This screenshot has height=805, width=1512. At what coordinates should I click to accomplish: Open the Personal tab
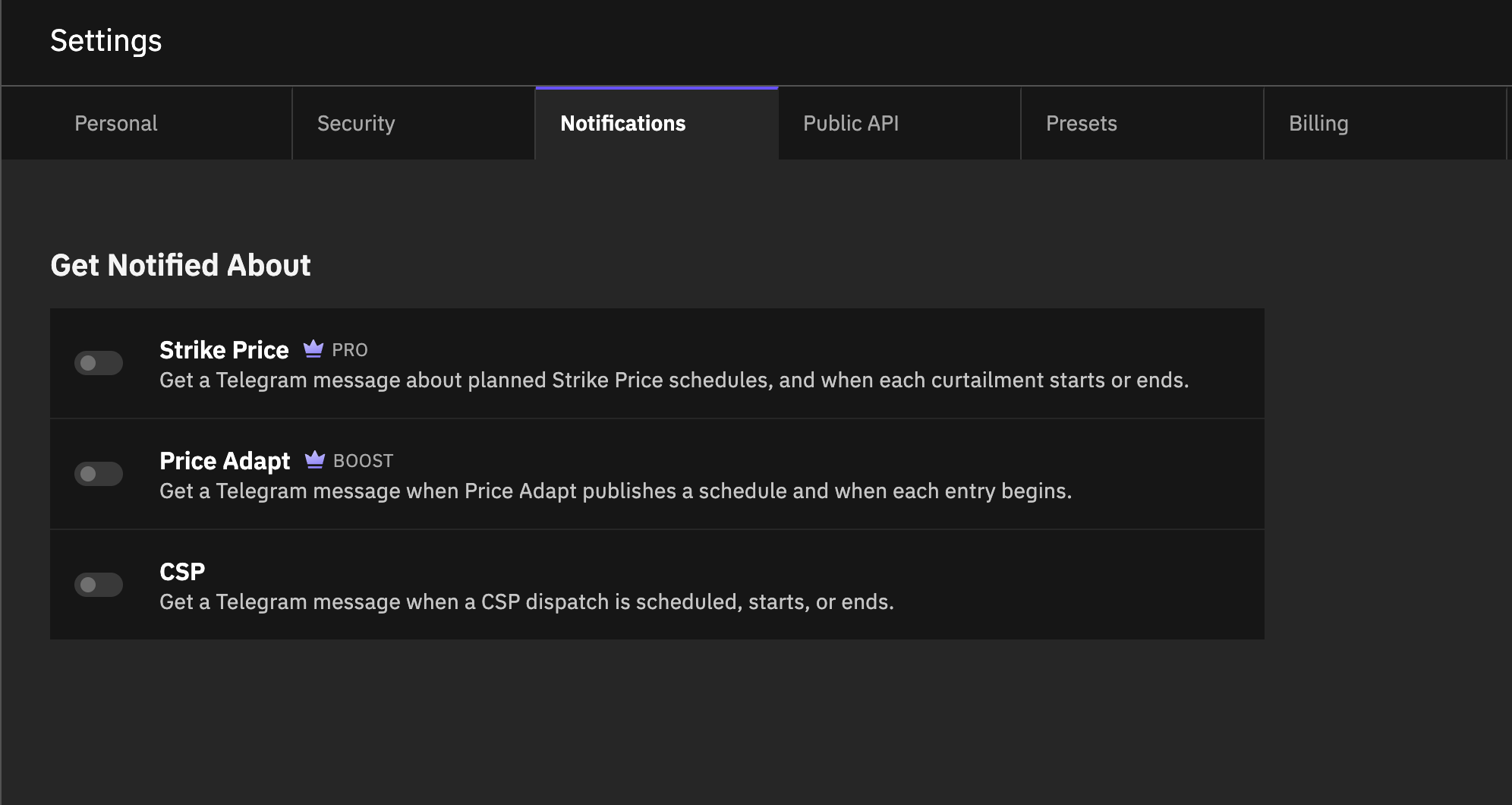[x=147, y=123]
